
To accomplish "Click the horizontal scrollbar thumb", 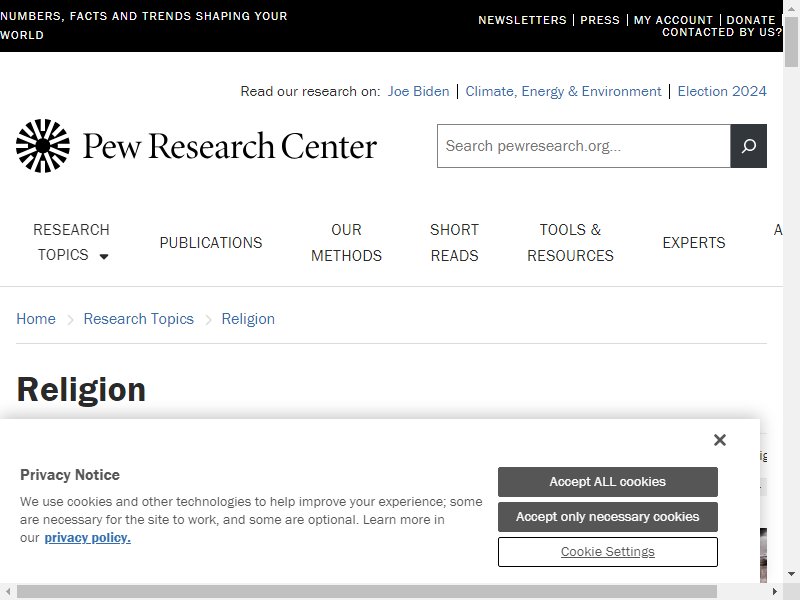I will [366, 591].
